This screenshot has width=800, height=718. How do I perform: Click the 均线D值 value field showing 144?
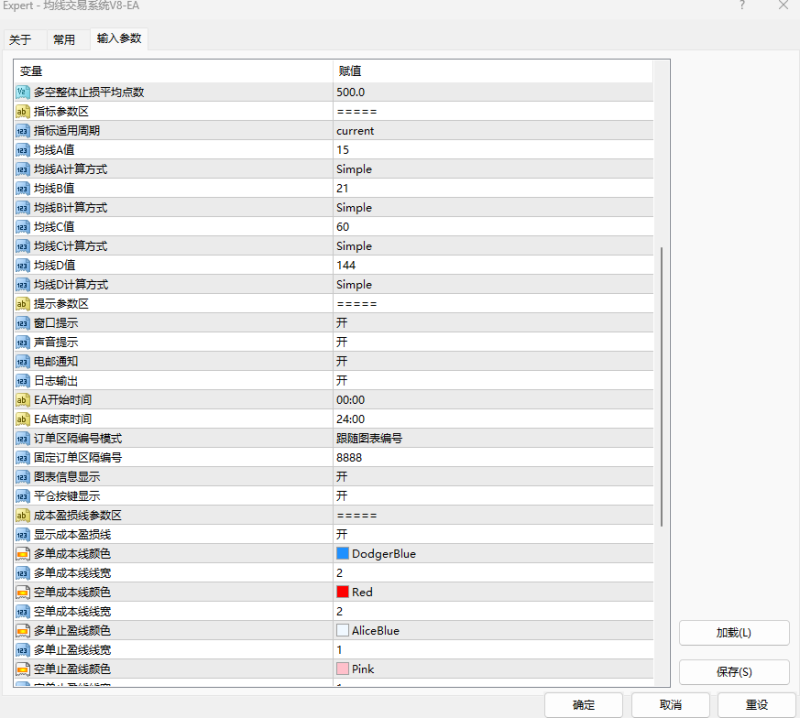coord(490,264)
